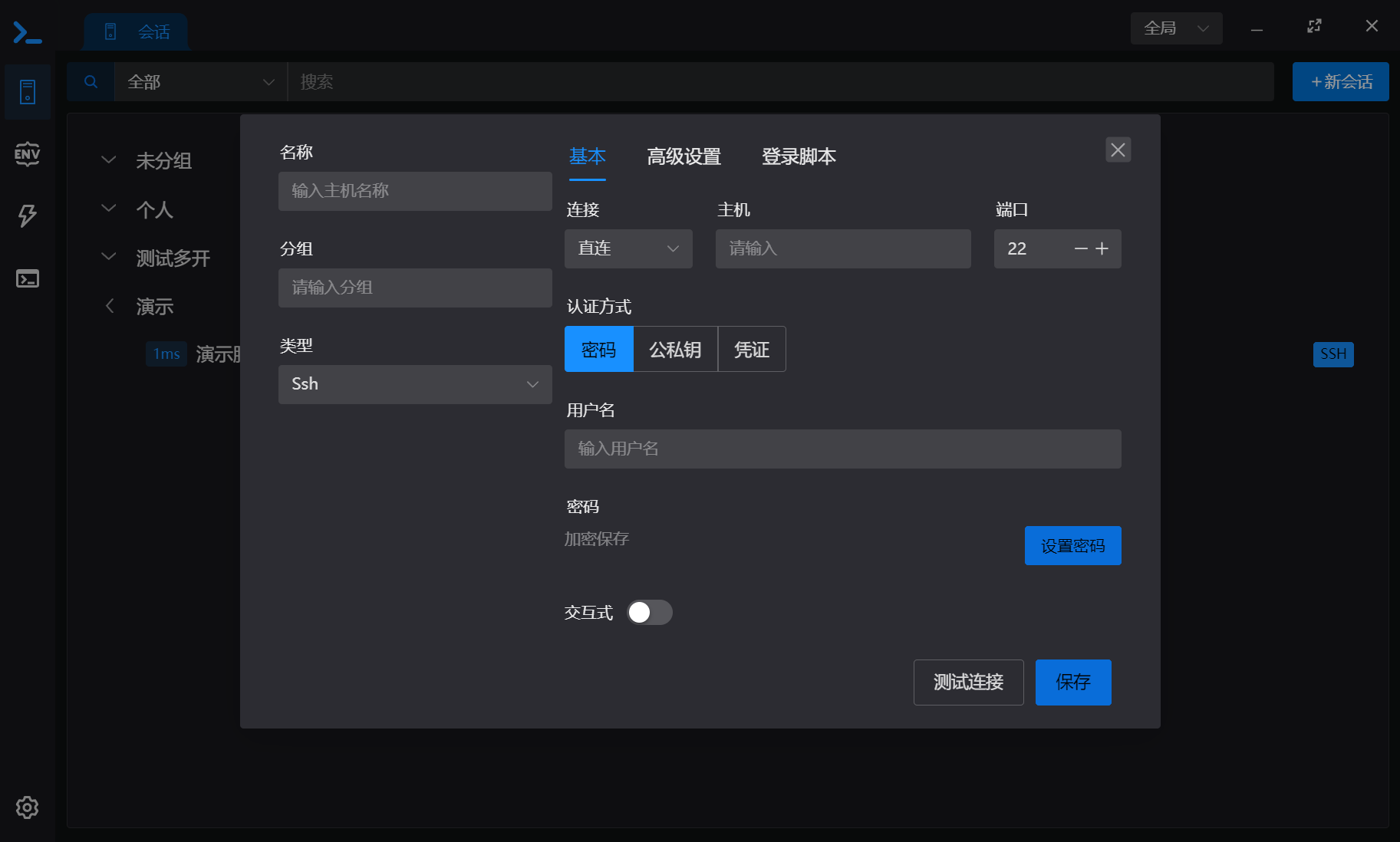Focus the 输入用户名 input field

842,449
